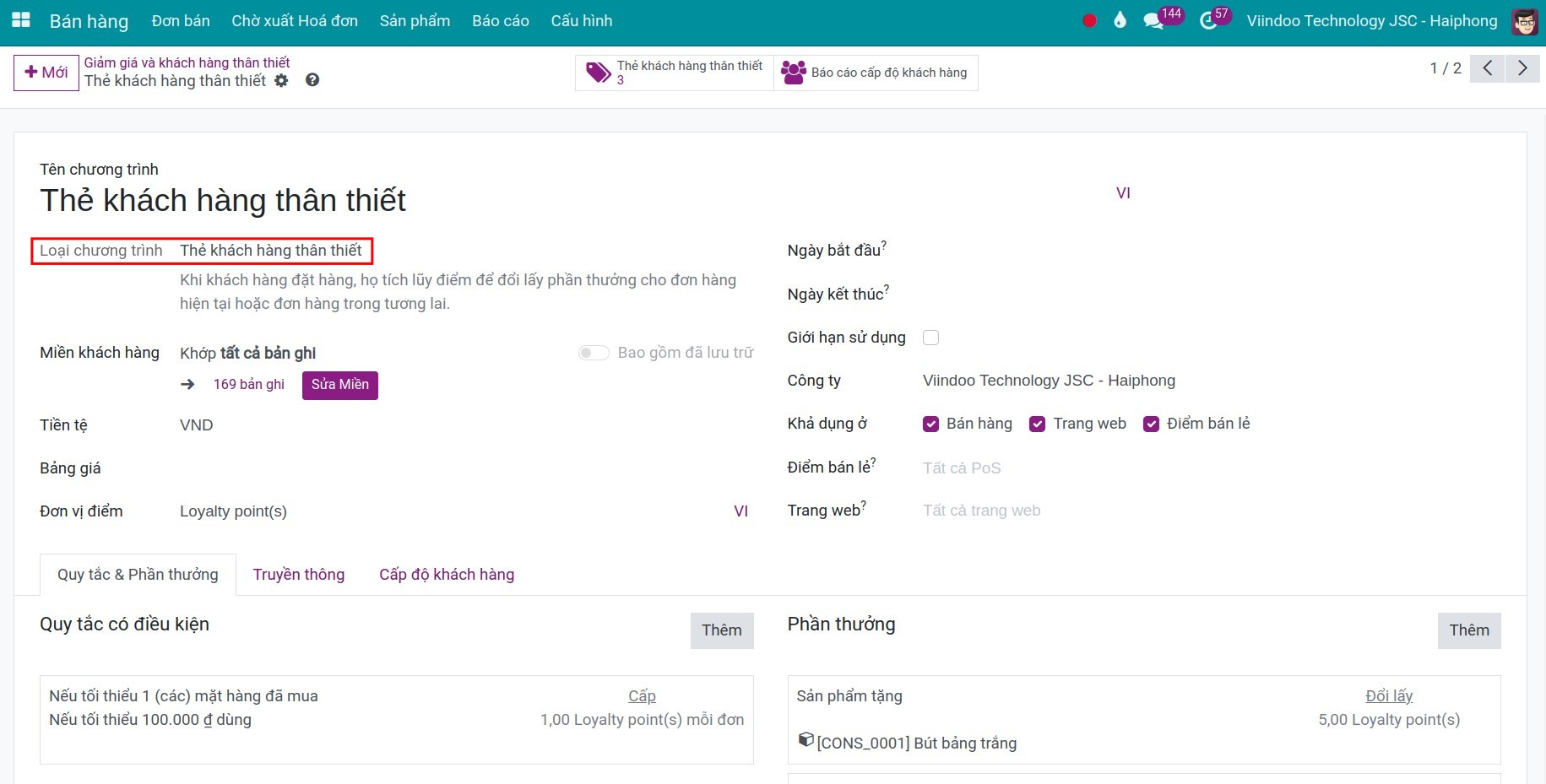
Task: Click the gear icon beside the breadcrumb title
Action: point(281,80)
